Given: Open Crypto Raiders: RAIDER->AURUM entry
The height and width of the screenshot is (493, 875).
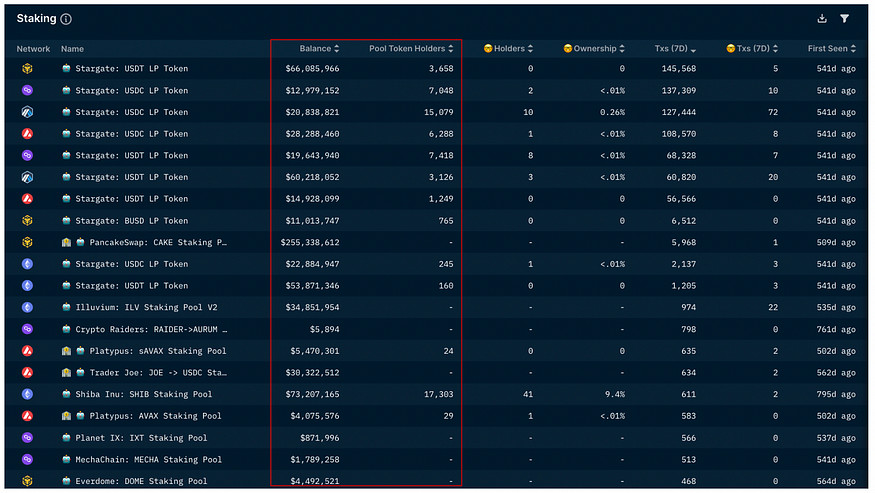Looking at the screenshot, I should 151,329.
